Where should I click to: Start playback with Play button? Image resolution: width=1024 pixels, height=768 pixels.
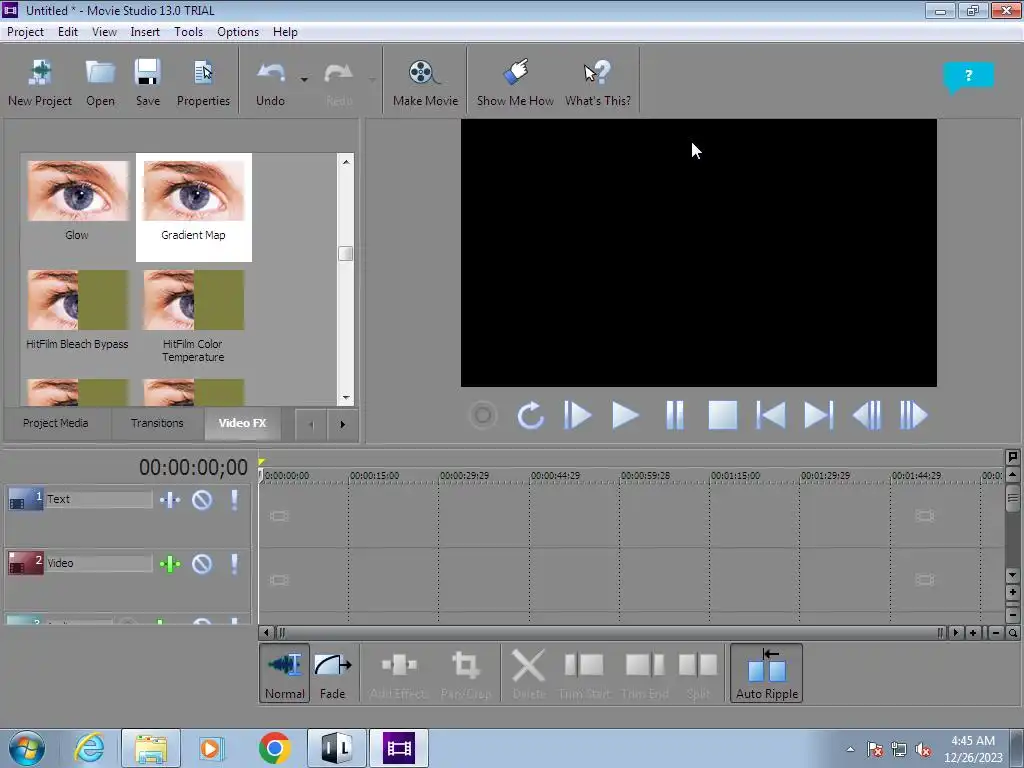coord(625,415)
